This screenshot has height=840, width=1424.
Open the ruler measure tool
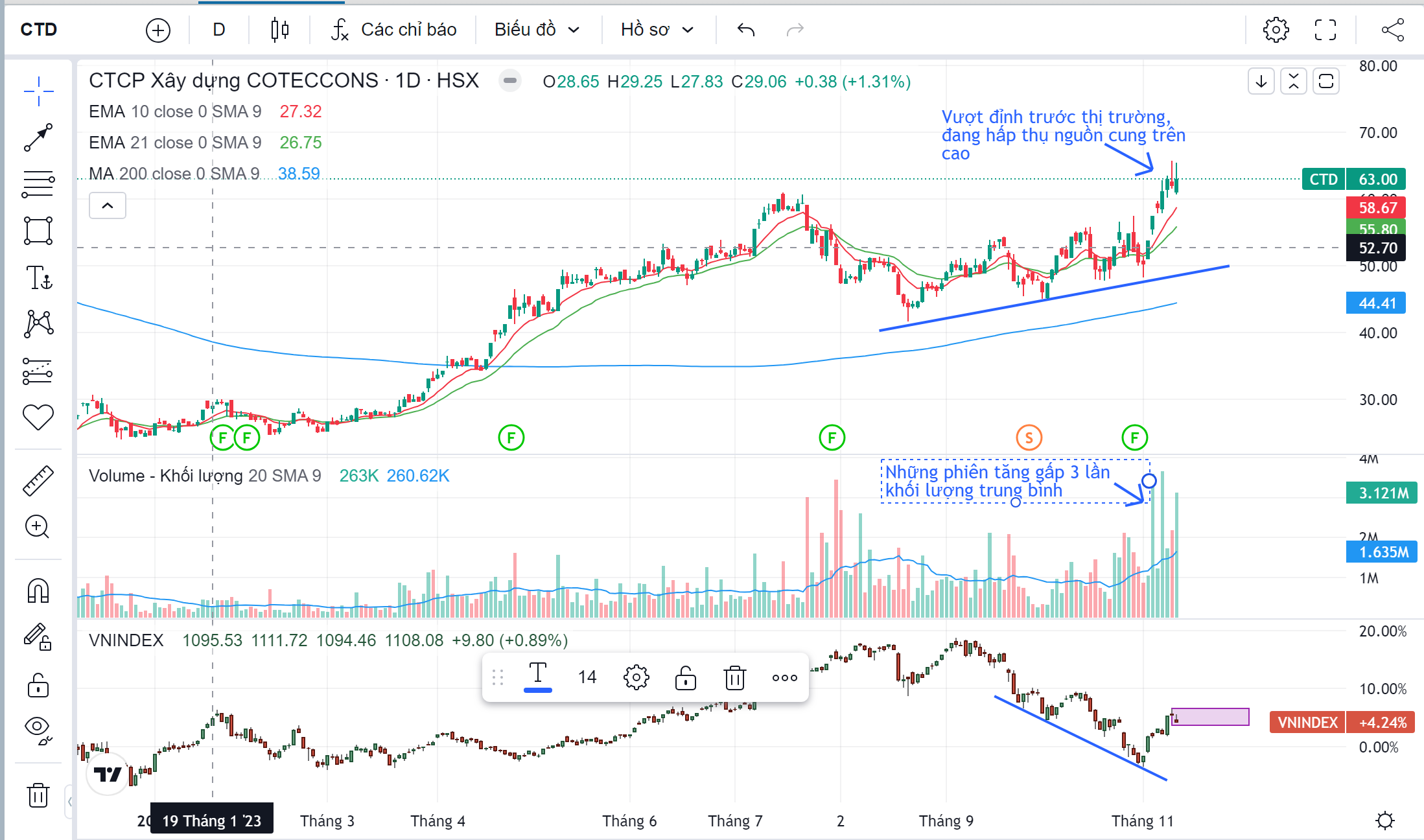pos(38,481)
